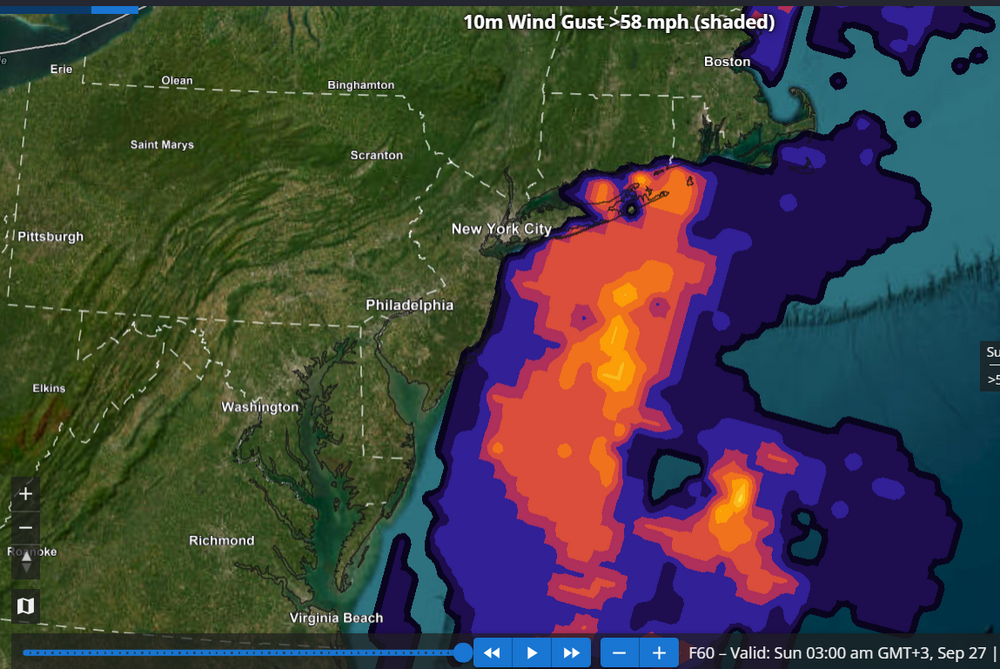
Task: Click the Virginia Beach label on the map
Action: pyautogui.click(x=336, y=617)
